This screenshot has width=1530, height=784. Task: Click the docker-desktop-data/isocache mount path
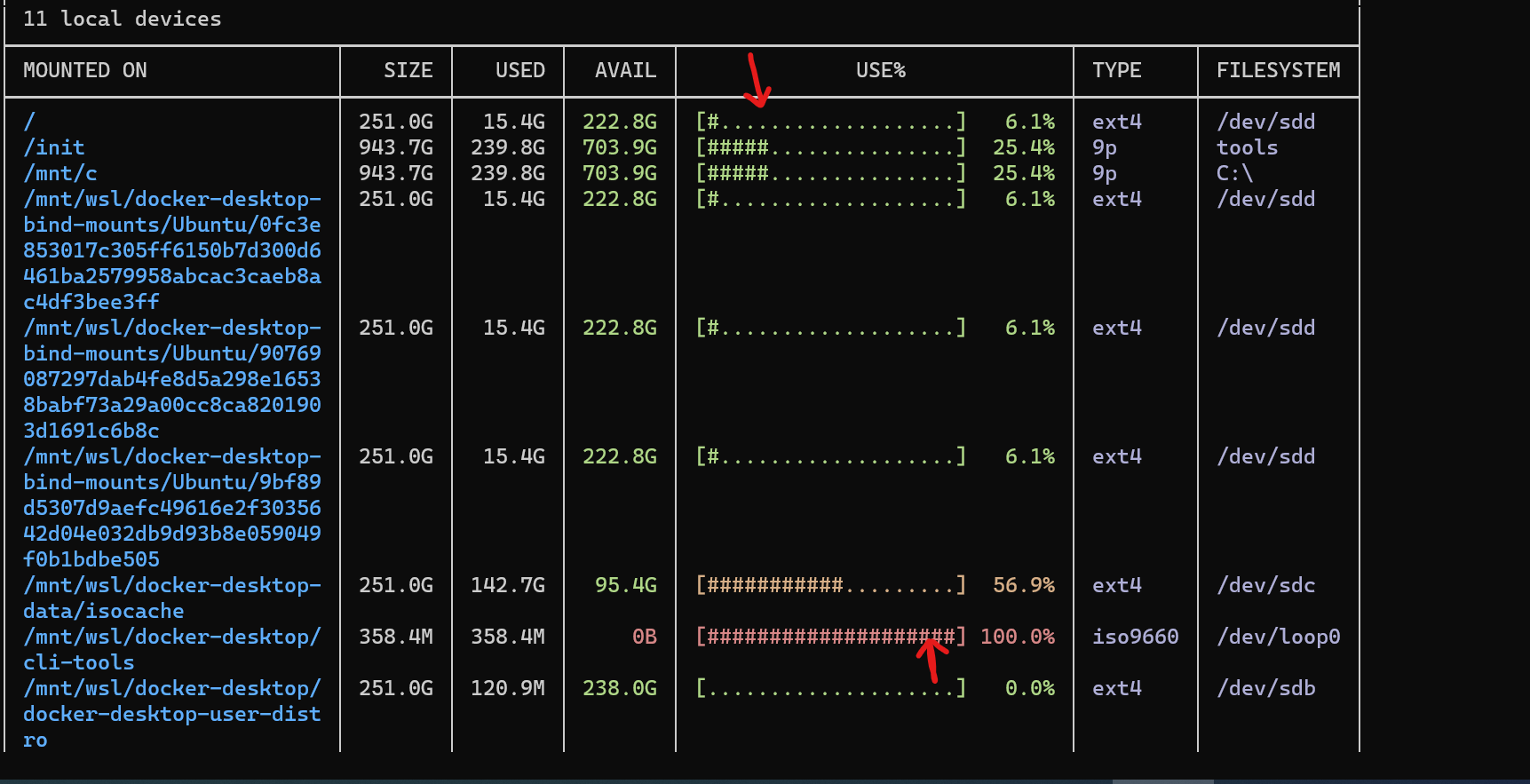coord(172,598)
